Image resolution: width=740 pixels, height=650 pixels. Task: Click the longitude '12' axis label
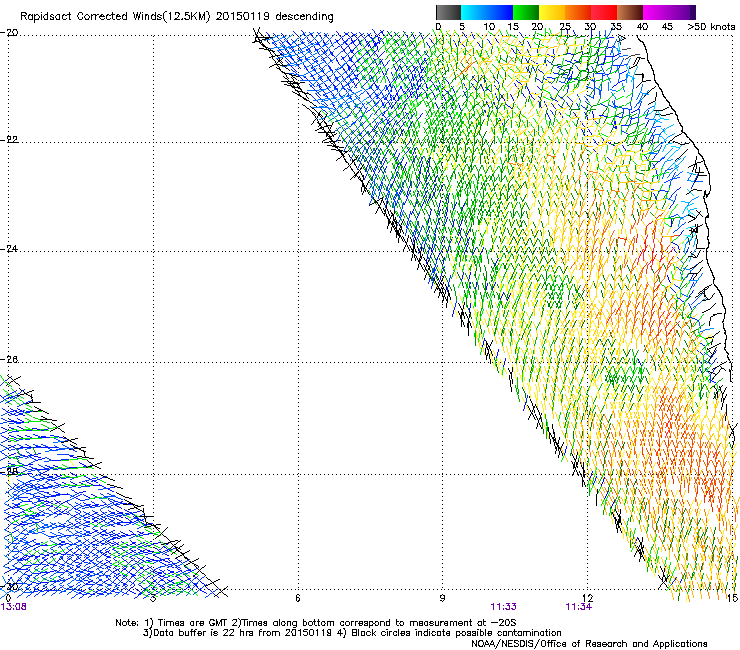[x=587, y=598]
